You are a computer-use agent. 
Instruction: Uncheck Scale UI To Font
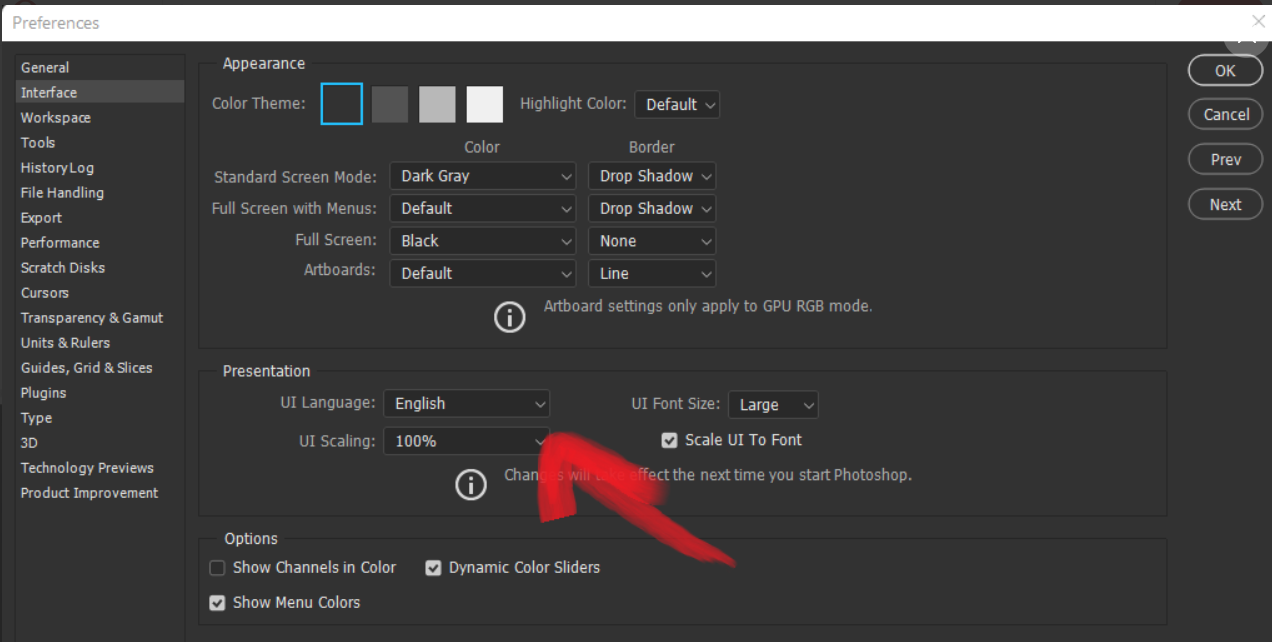(x=669, y=439)
